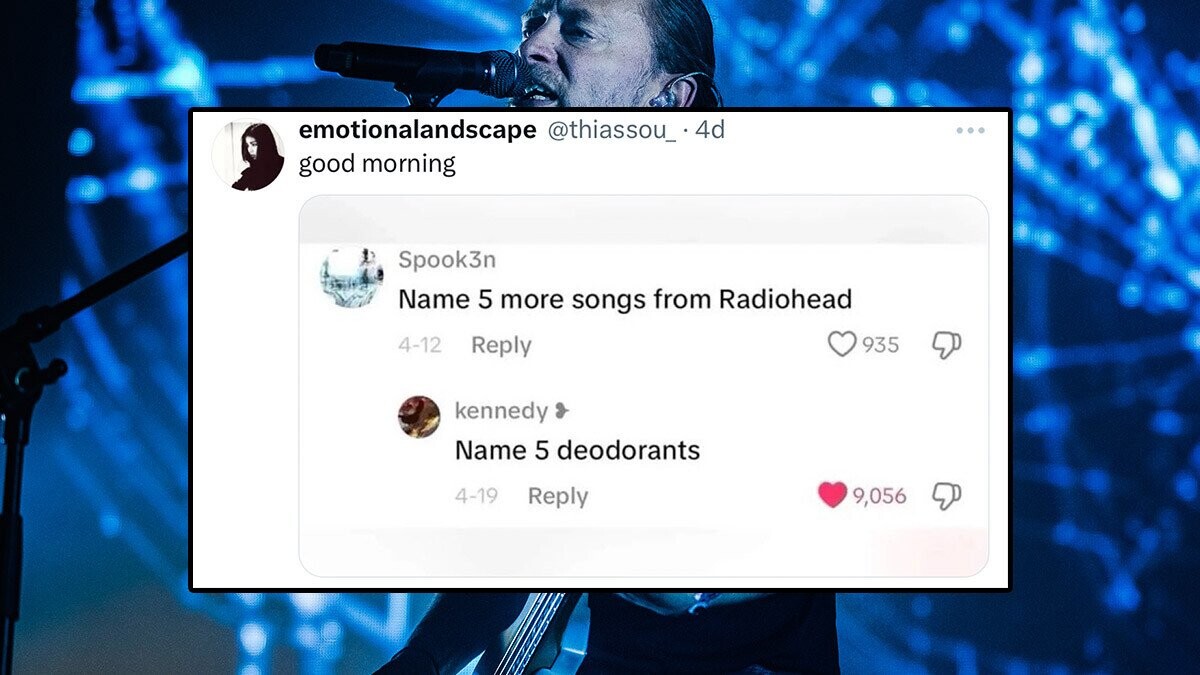Click the Spook3n username
Screen dimensions: 1200x675
click(447, 260)
